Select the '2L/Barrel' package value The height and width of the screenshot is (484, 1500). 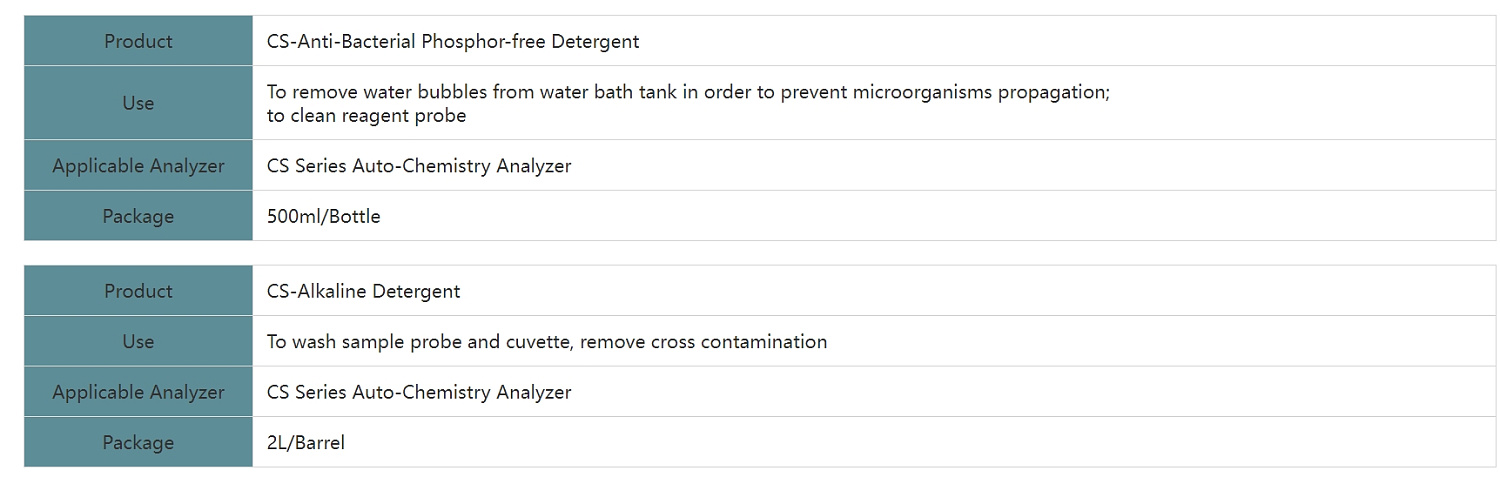pos(305,442)
